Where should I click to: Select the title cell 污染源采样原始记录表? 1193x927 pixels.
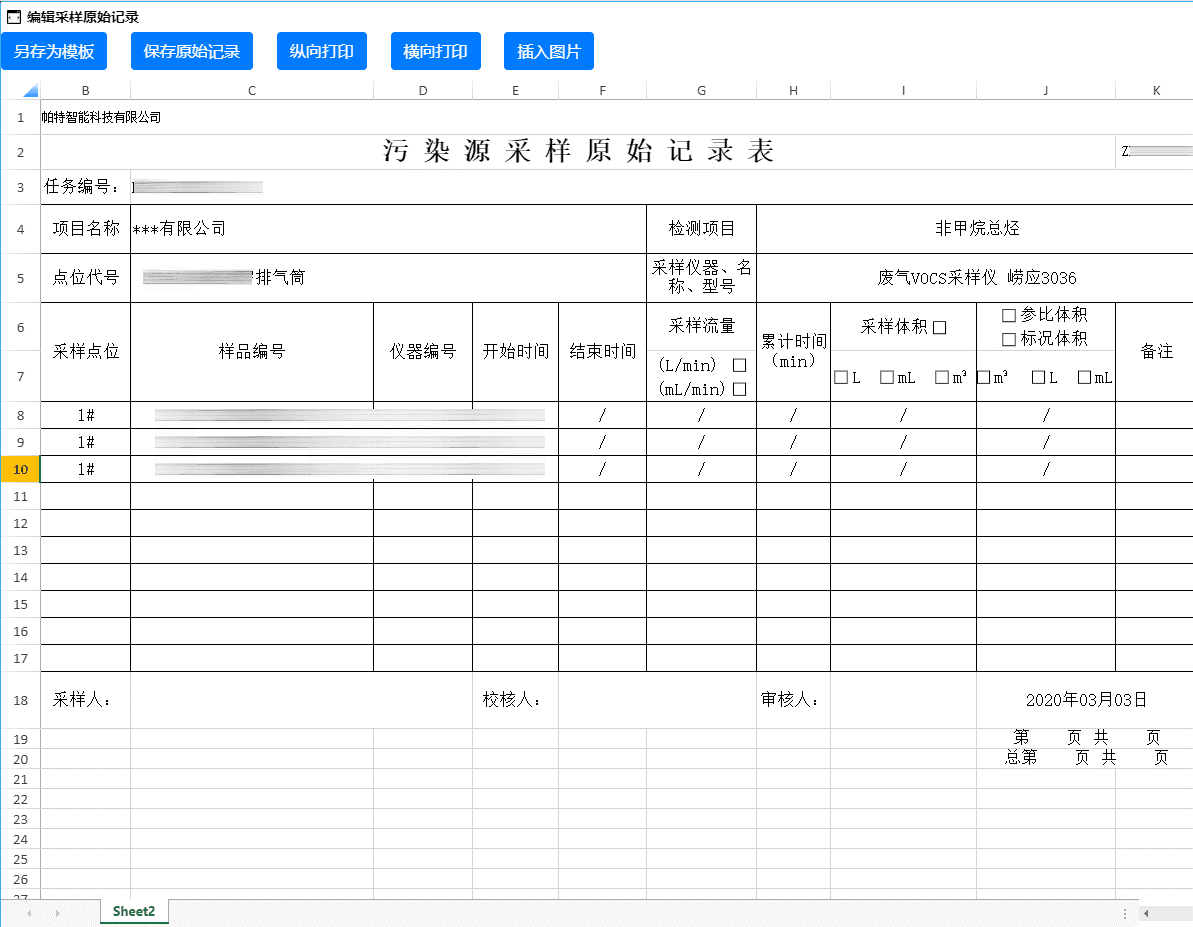(x=577, y=151)
